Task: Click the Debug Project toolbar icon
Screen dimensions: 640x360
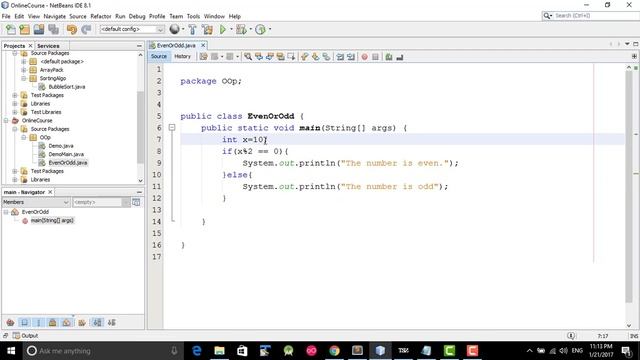Action: point(241,29)
